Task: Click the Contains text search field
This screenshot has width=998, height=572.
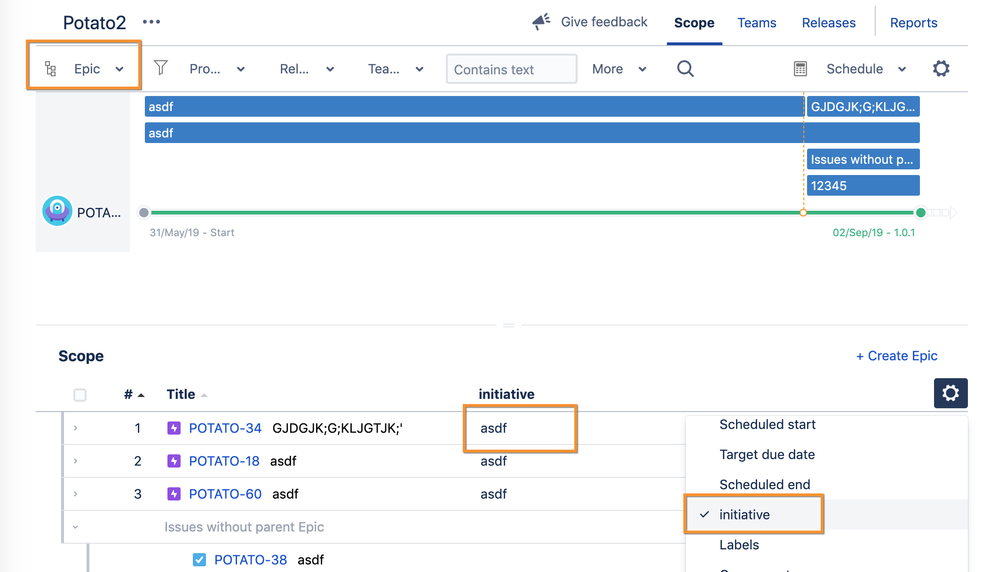Action: coord(511,69)
